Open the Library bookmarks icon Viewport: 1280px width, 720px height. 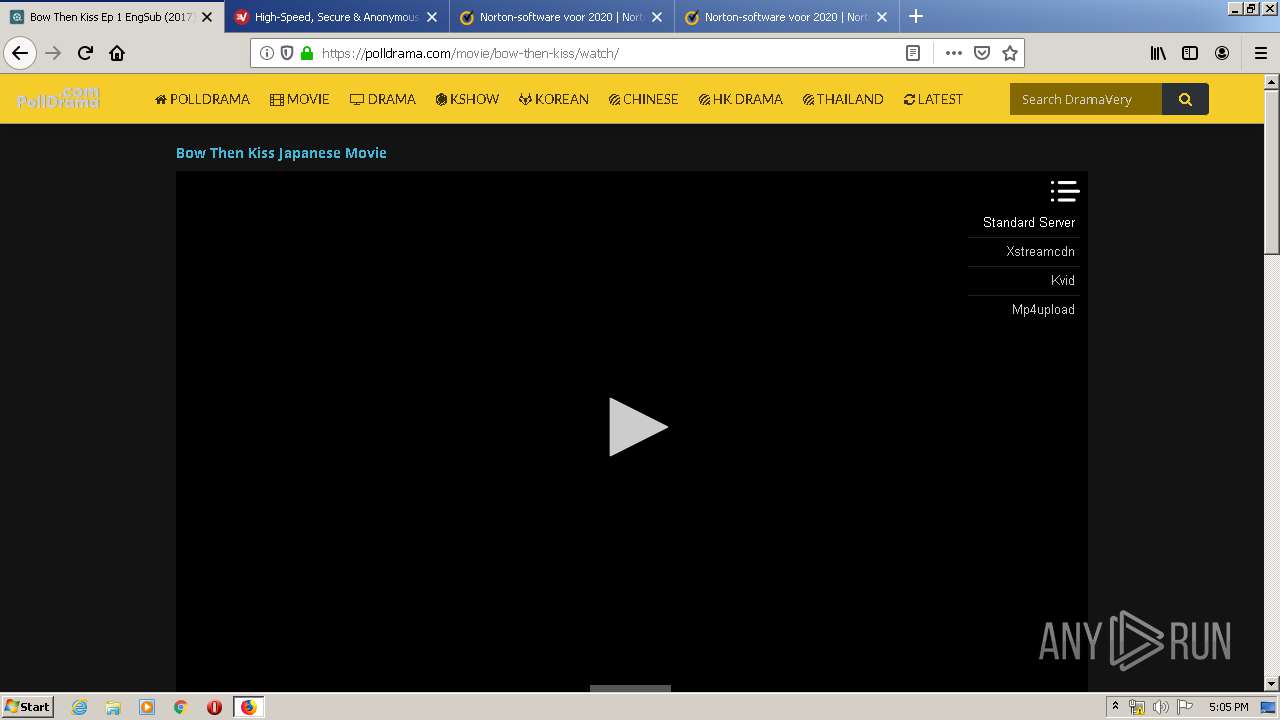tap(1158, 53)
